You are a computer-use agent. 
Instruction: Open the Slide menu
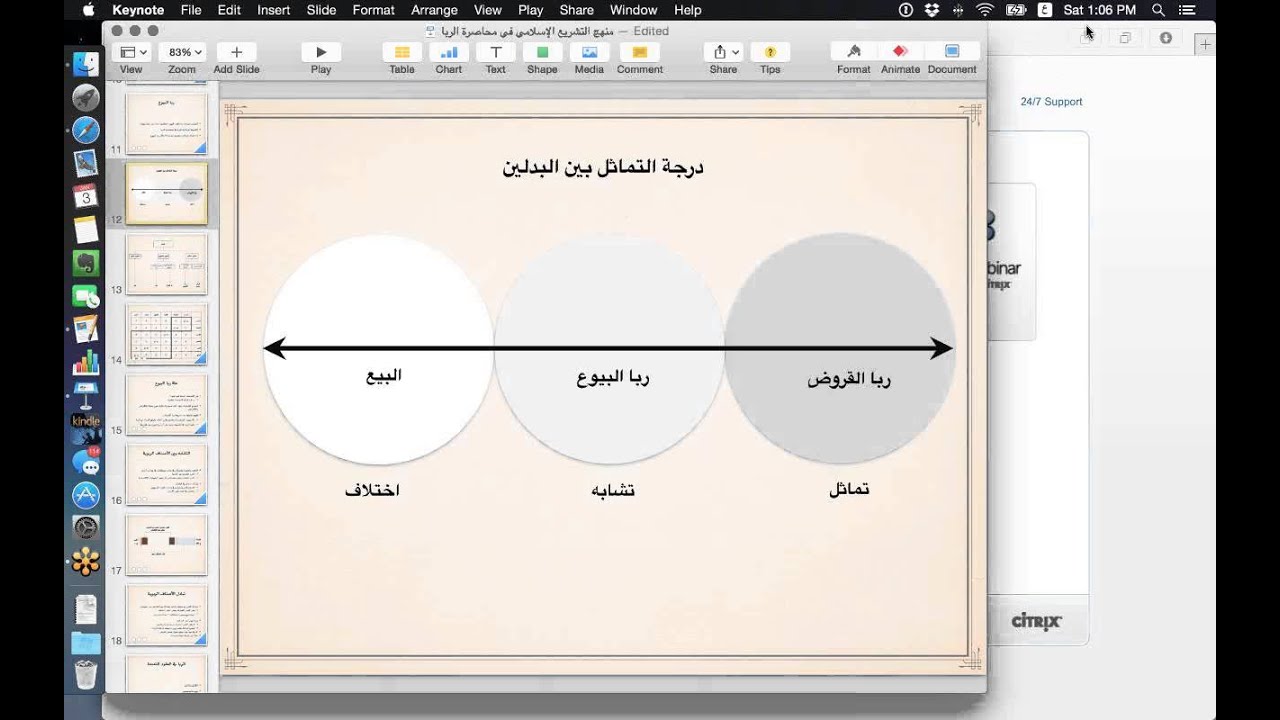click(321, 10)
